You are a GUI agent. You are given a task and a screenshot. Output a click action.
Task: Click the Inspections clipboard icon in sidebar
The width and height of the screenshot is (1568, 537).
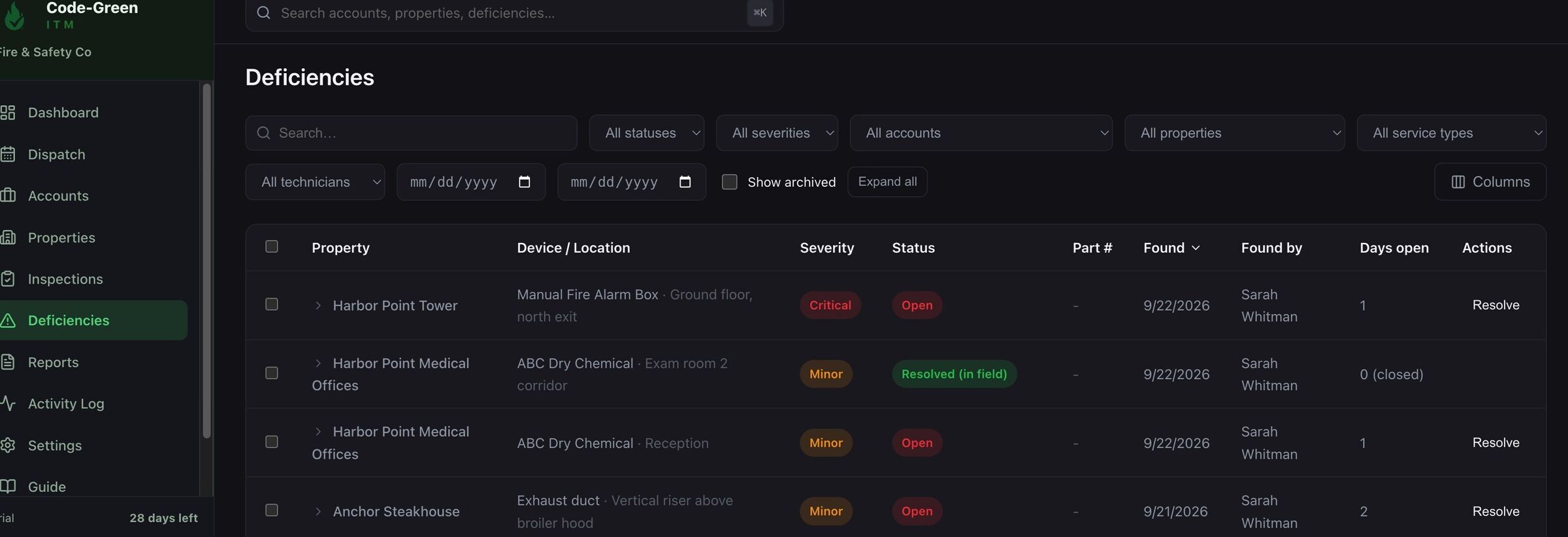pos(8,279)
